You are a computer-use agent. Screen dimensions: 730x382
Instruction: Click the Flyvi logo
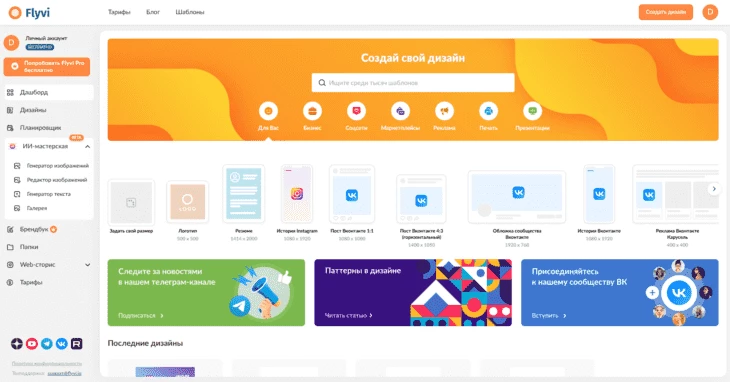click(29, 13)
